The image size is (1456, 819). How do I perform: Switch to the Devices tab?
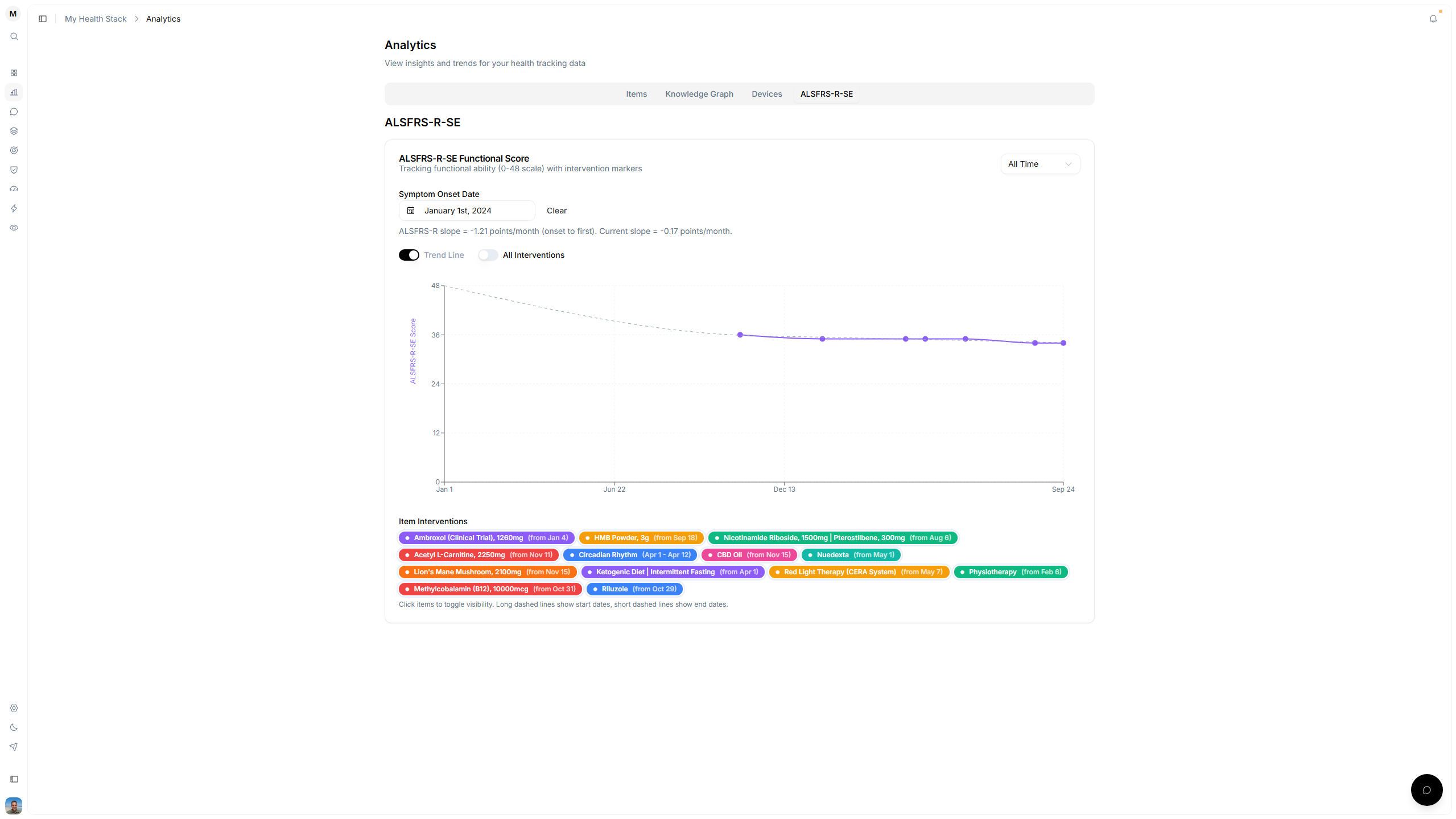(766, 94)
